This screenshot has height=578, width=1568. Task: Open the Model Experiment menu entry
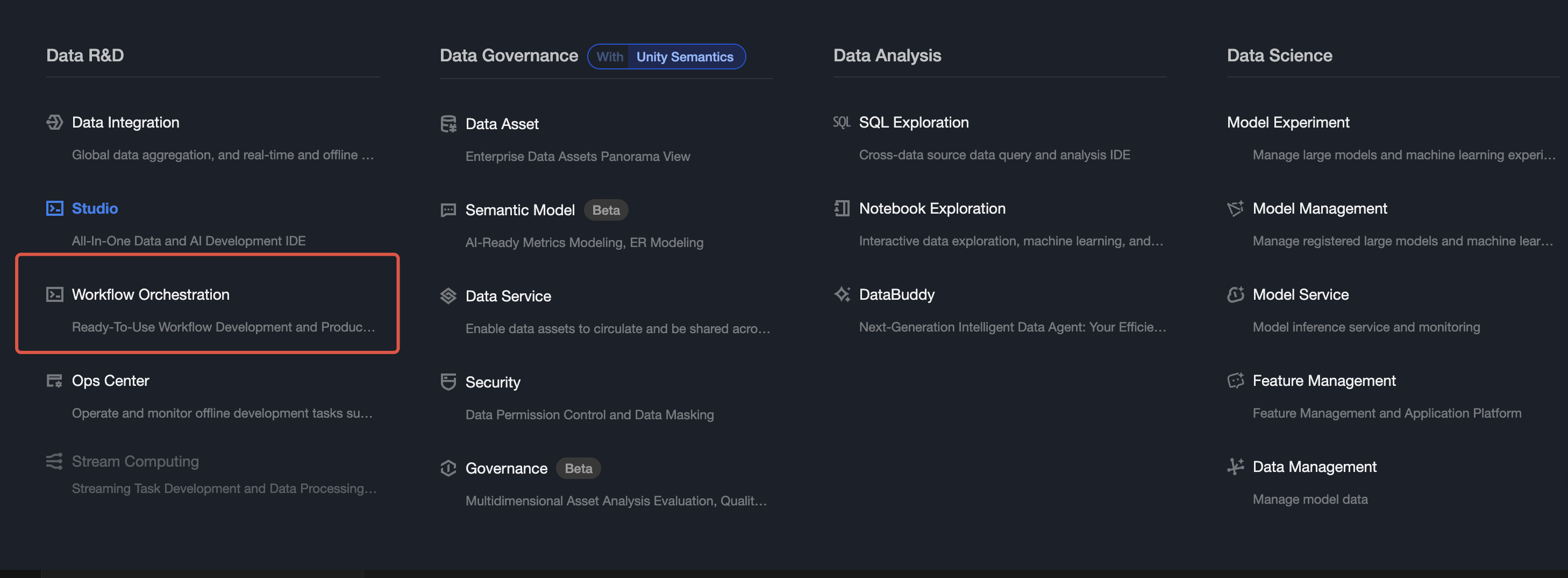pos(1288,122)
